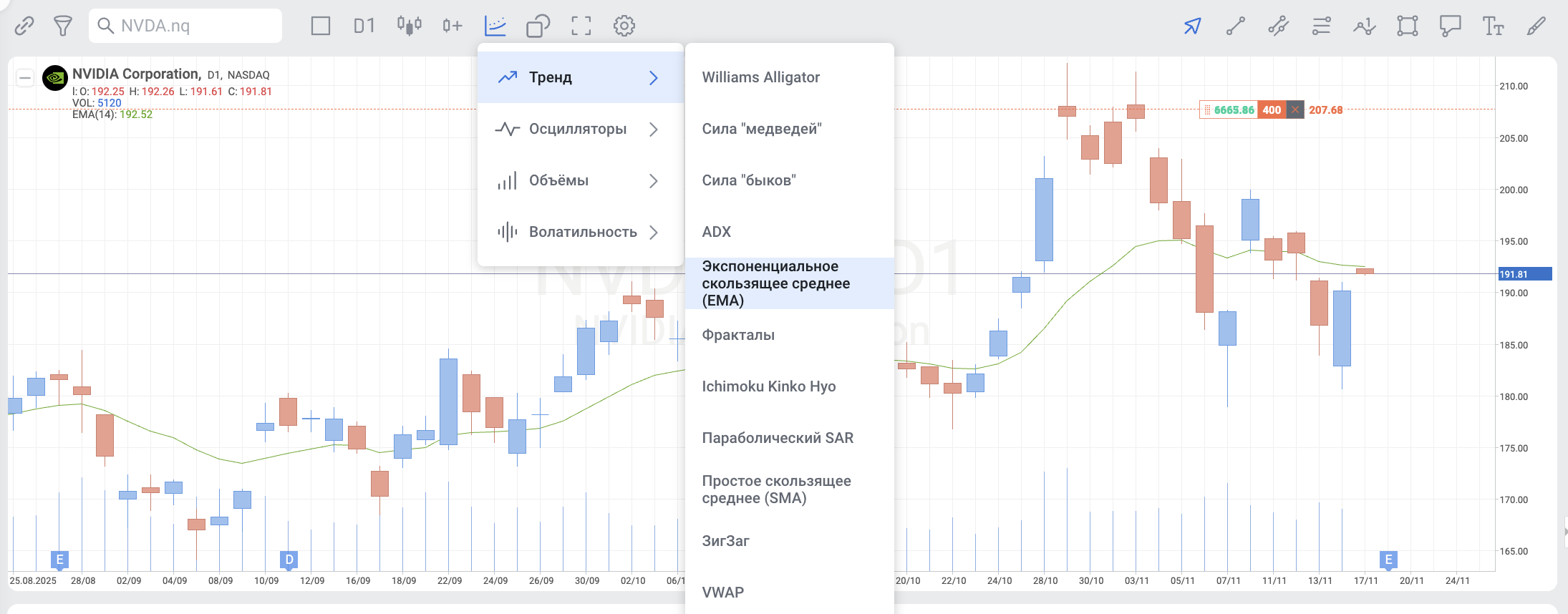Select the channel lines drawing tool

1279,26
